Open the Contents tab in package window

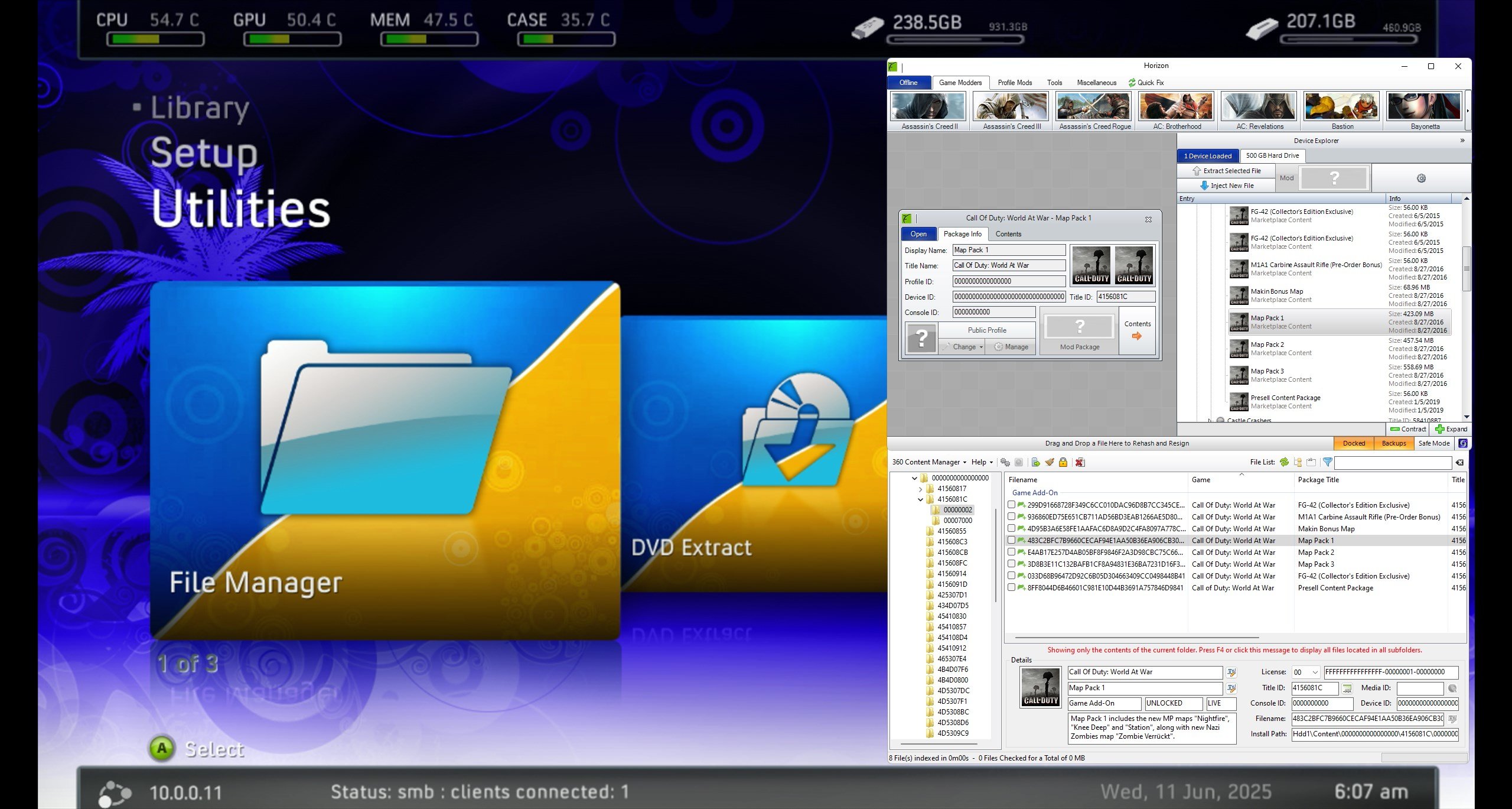(1008, 234)
